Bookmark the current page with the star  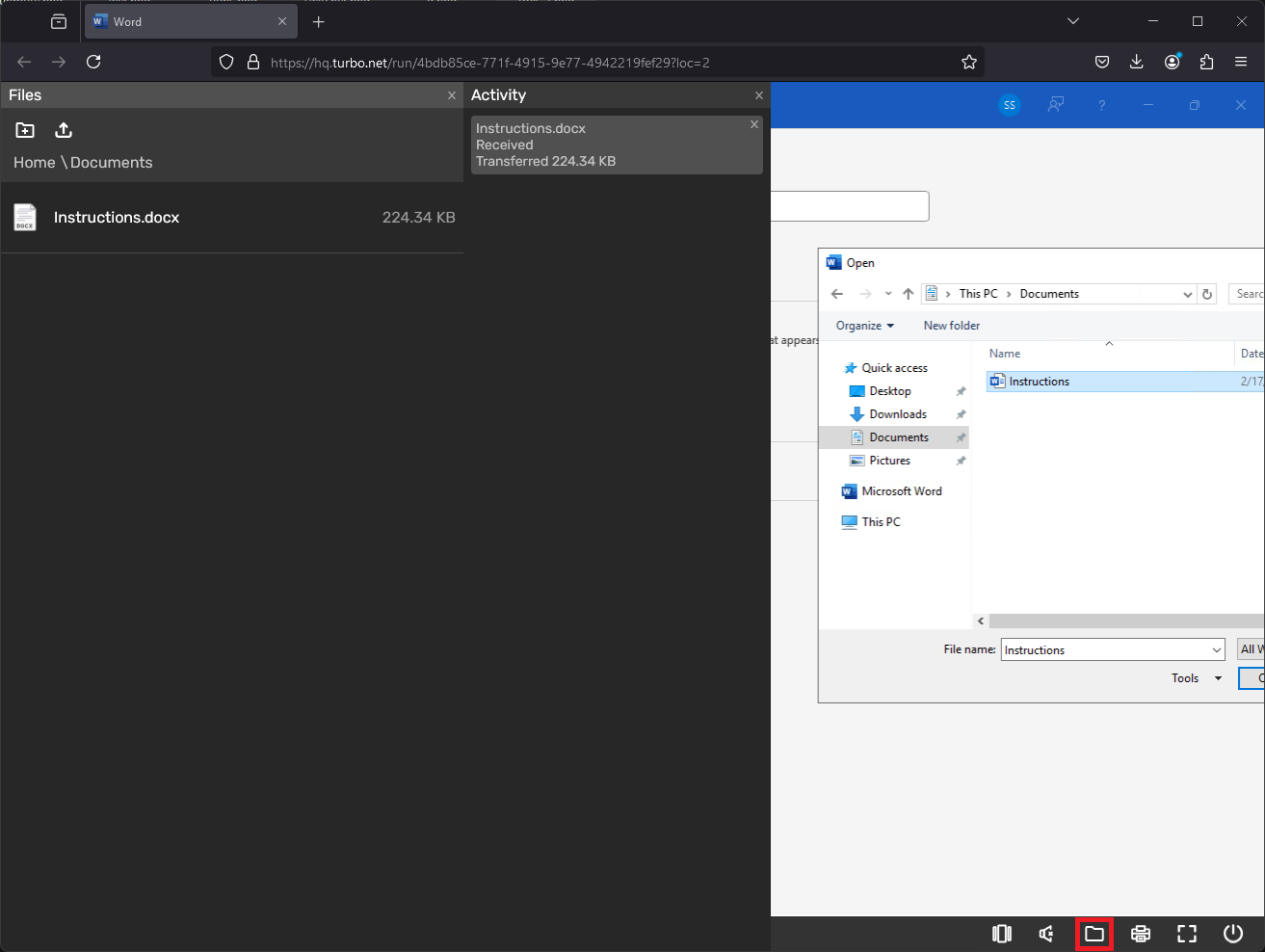[969, 61]
